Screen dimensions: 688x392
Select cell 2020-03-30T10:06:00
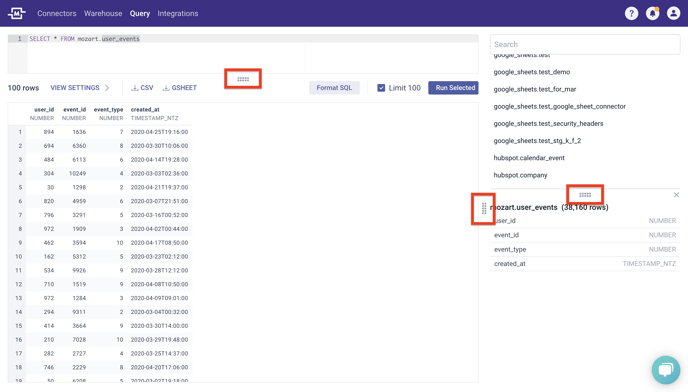pos(159,146)
